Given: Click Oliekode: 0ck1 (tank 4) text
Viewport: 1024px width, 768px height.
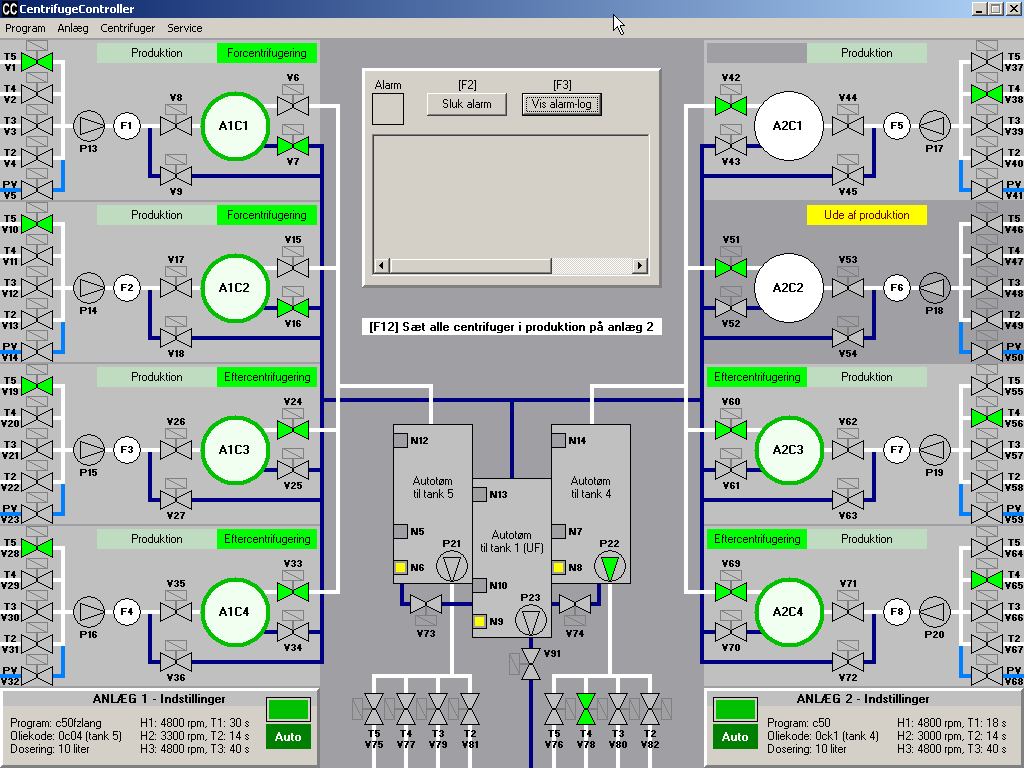Looking at the screenshot, I should tap(823, 736).
